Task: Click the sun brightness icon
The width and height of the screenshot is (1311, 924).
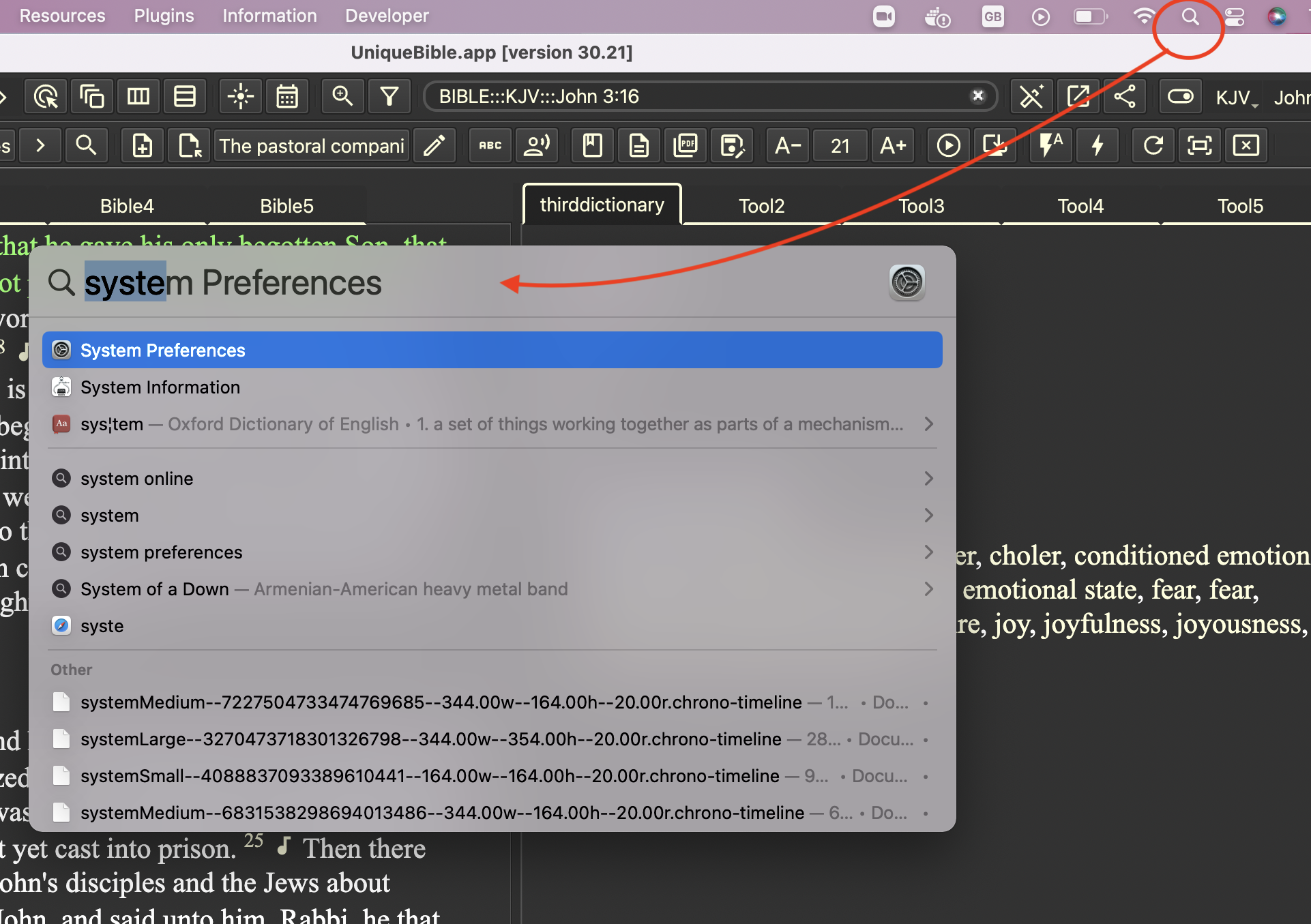Action: tap(241, 96)
